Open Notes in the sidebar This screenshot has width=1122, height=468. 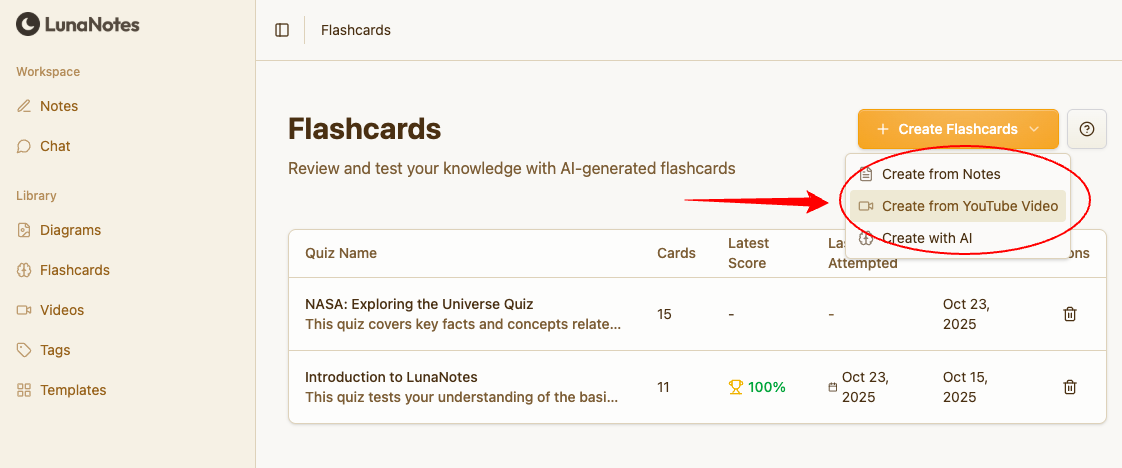59,106
